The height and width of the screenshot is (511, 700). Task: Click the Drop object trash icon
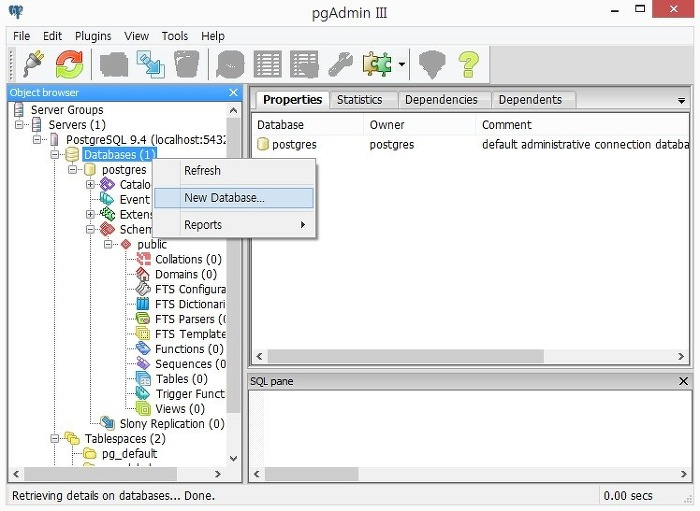[x=186, y=64]
